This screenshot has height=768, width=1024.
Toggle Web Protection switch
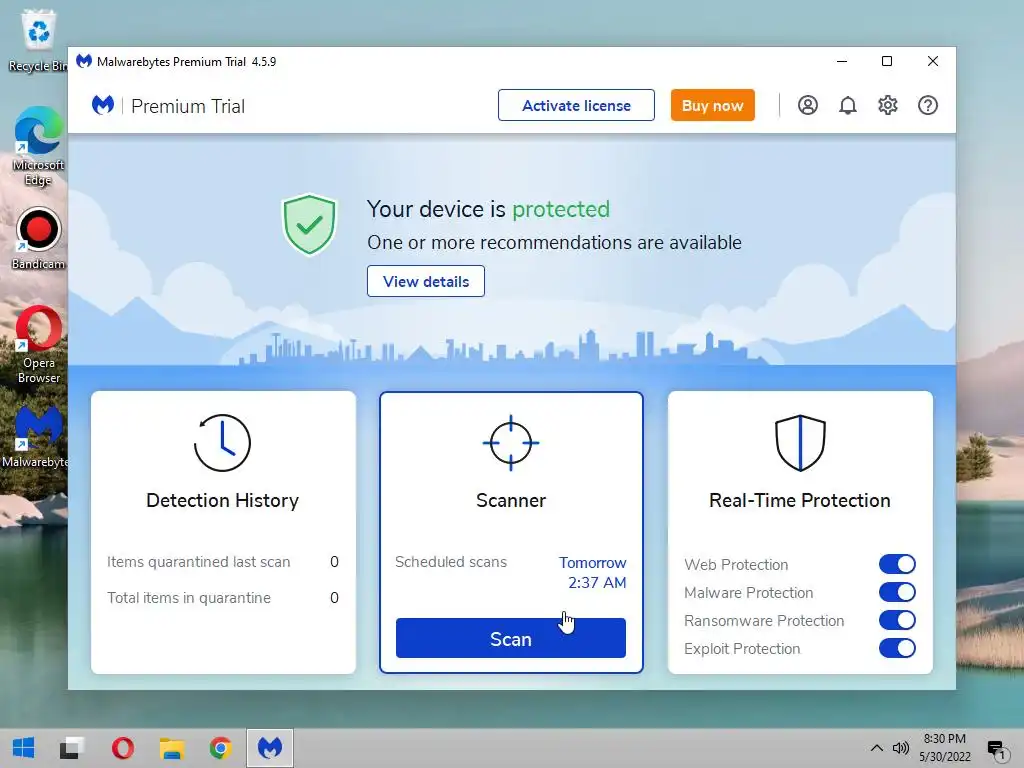(x=897, y=564)
